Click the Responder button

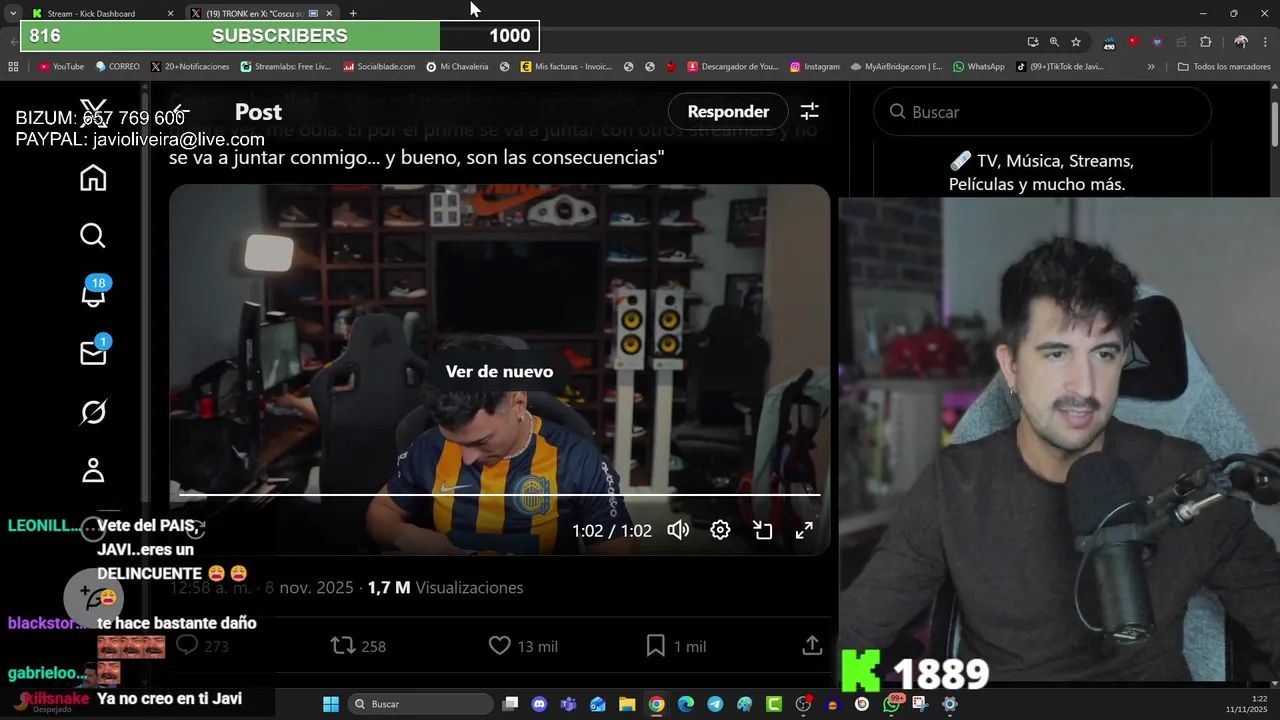click(728, 112)
